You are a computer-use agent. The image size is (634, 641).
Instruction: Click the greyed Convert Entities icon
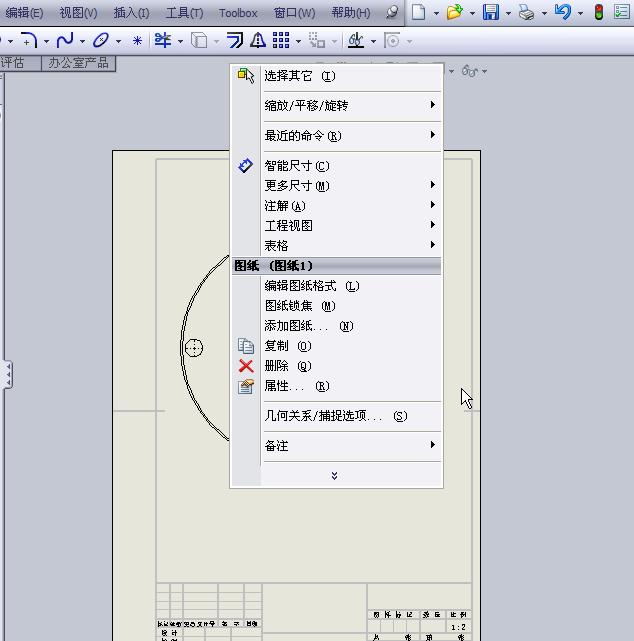point(199,40)
